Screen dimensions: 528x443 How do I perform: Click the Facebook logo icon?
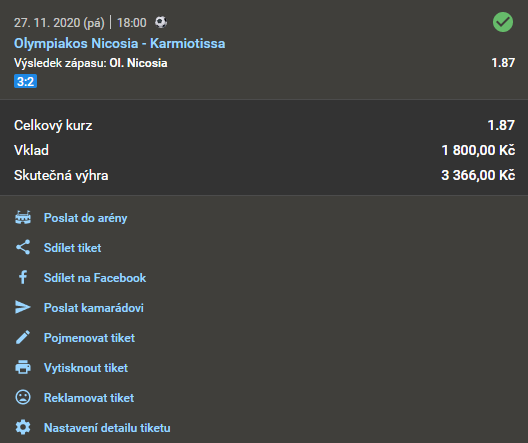tap(23, 277)
